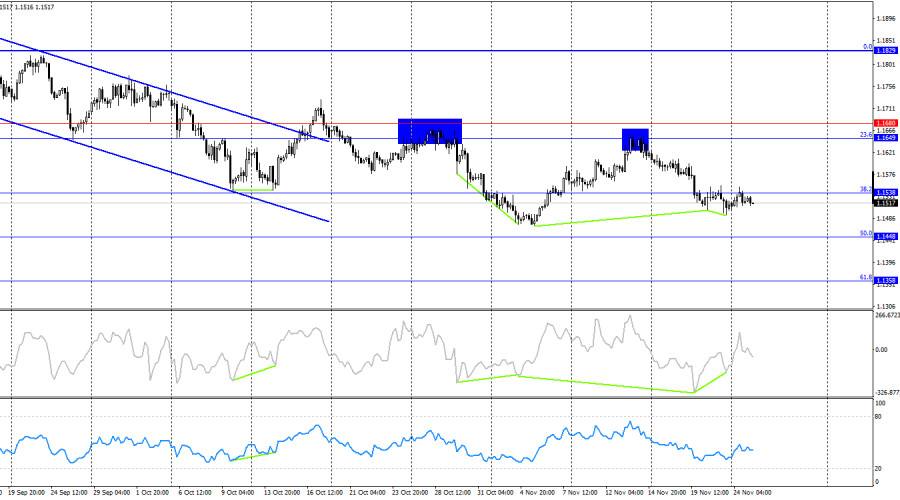This screenshot has width=900, height=500.
Task: Select the upper descending channel trendline
Action: (x=160, y=90)
